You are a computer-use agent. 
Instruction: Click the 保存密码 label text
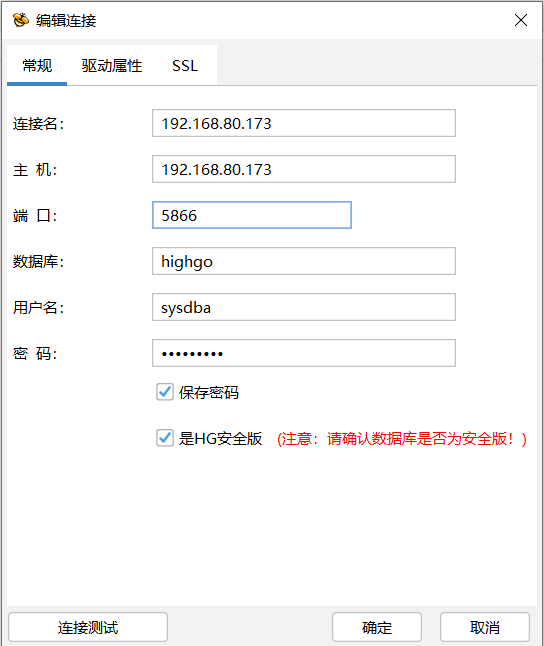[209, 393]
